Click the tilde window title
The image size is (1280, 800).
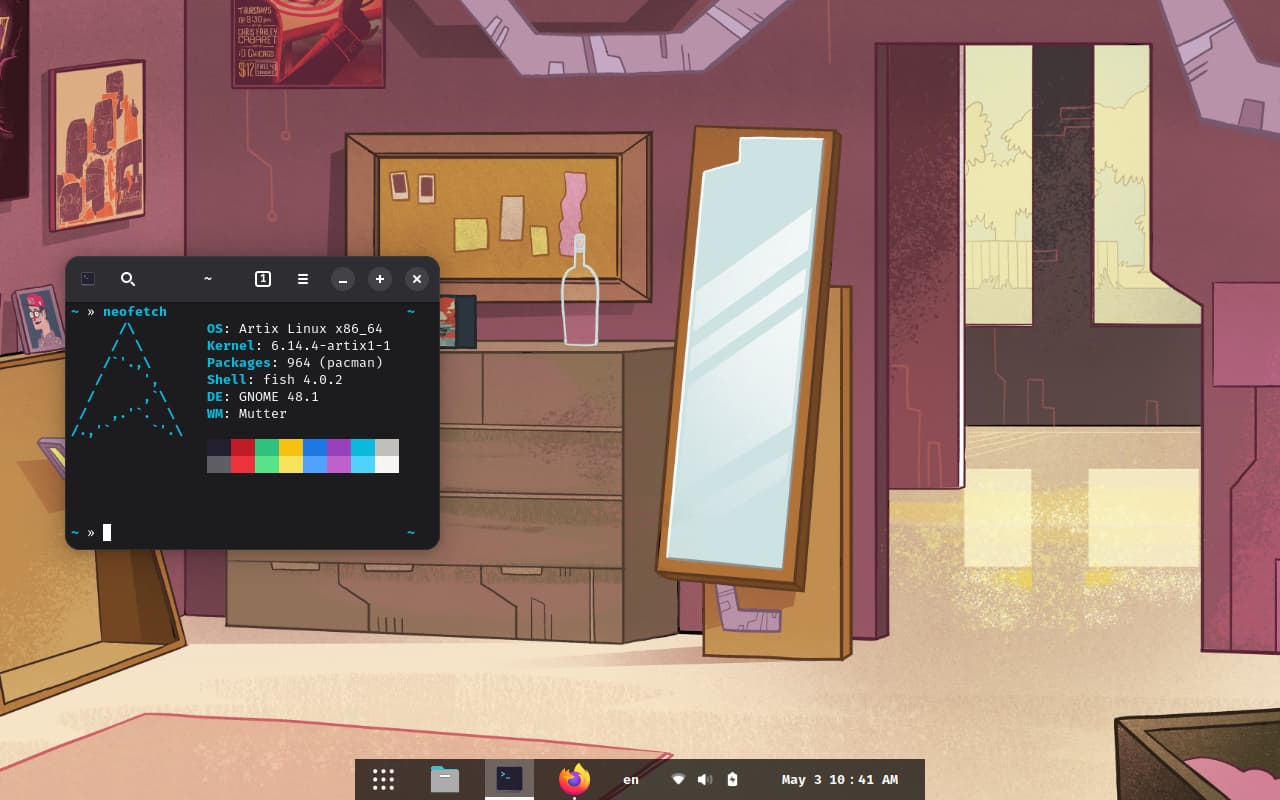coord(208,279)
